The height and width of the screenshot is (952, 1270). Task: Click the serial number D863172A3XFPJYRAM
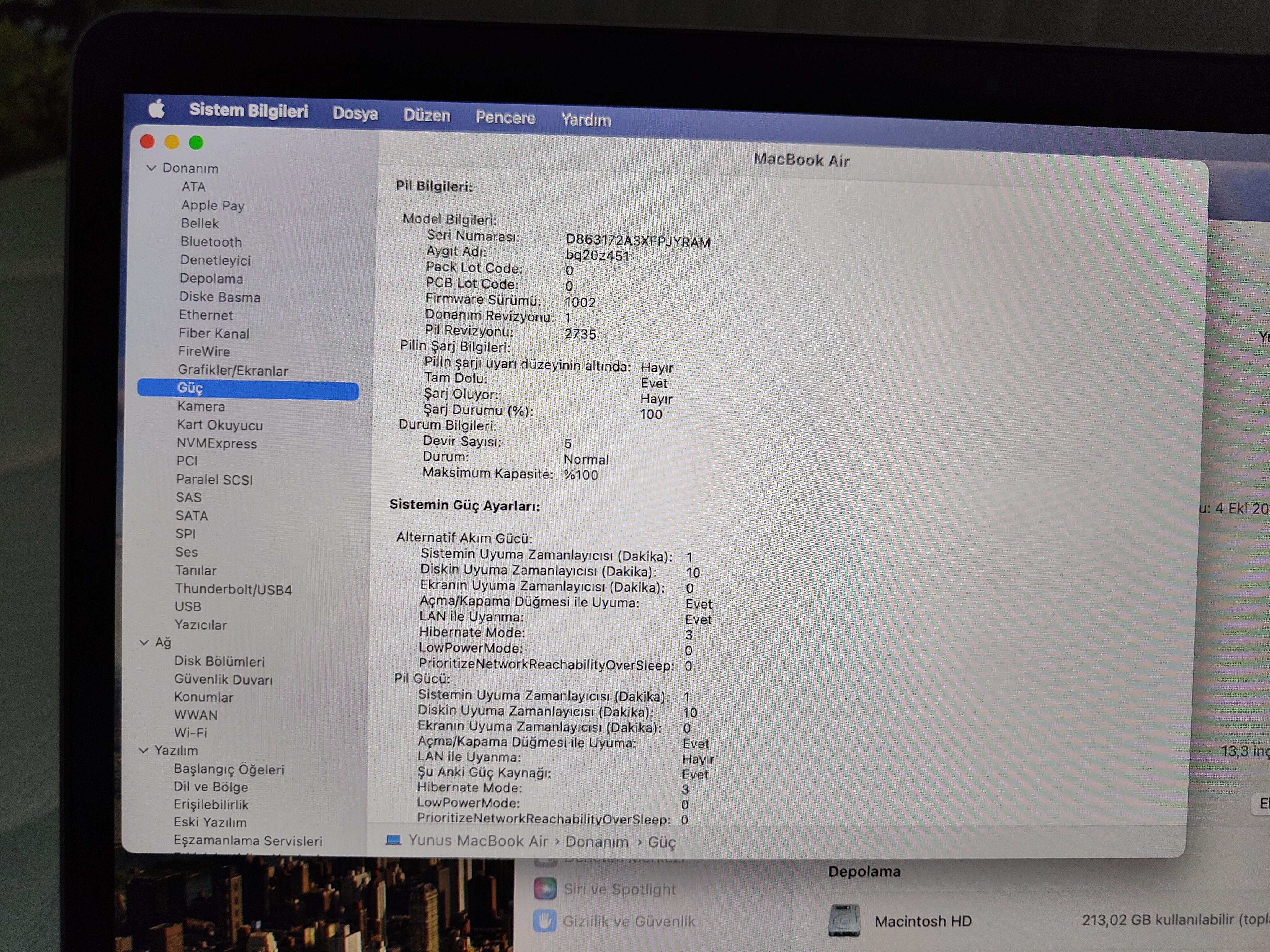(x=638, y=240)
